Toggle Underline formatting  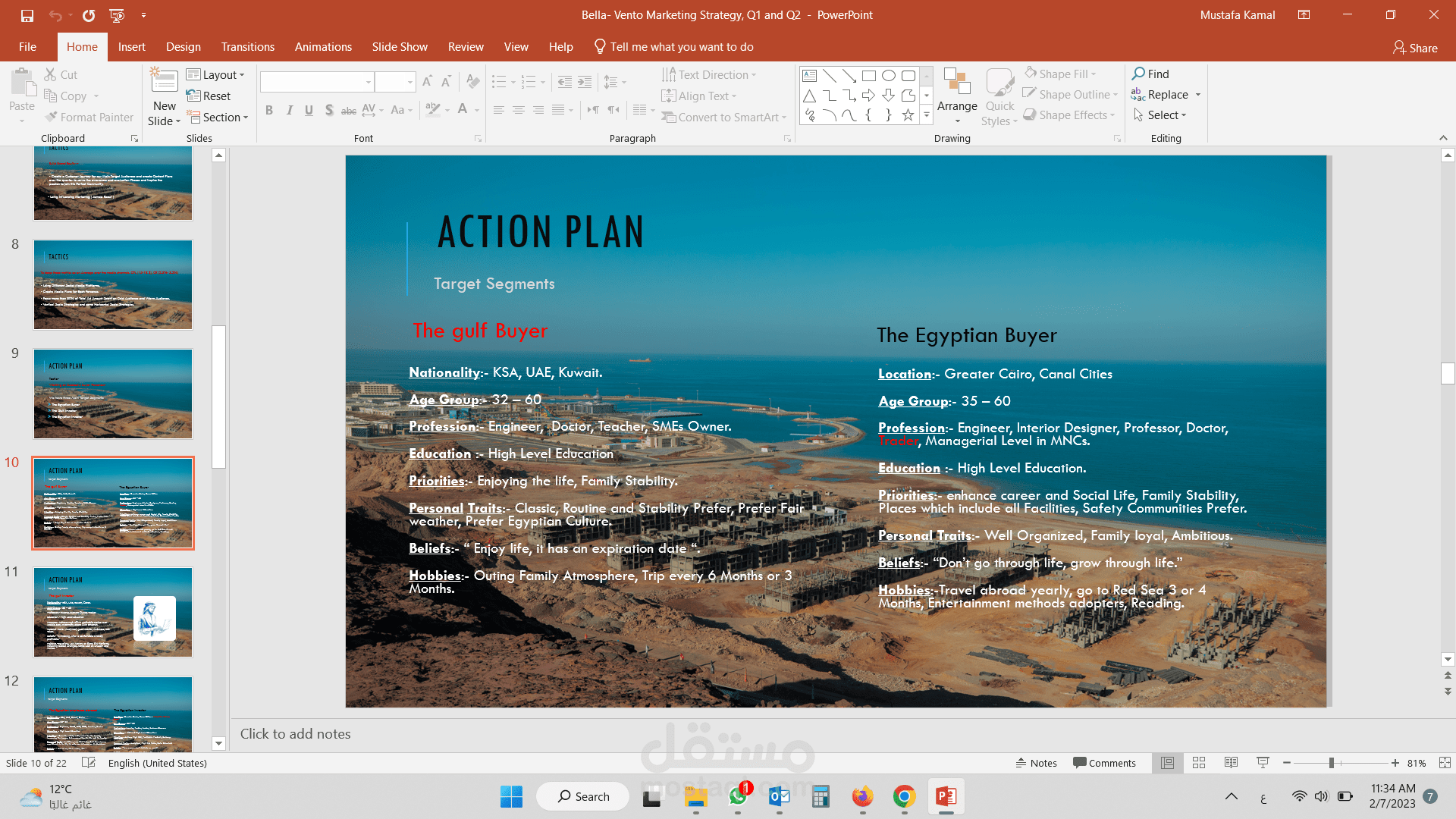point(309,110)
